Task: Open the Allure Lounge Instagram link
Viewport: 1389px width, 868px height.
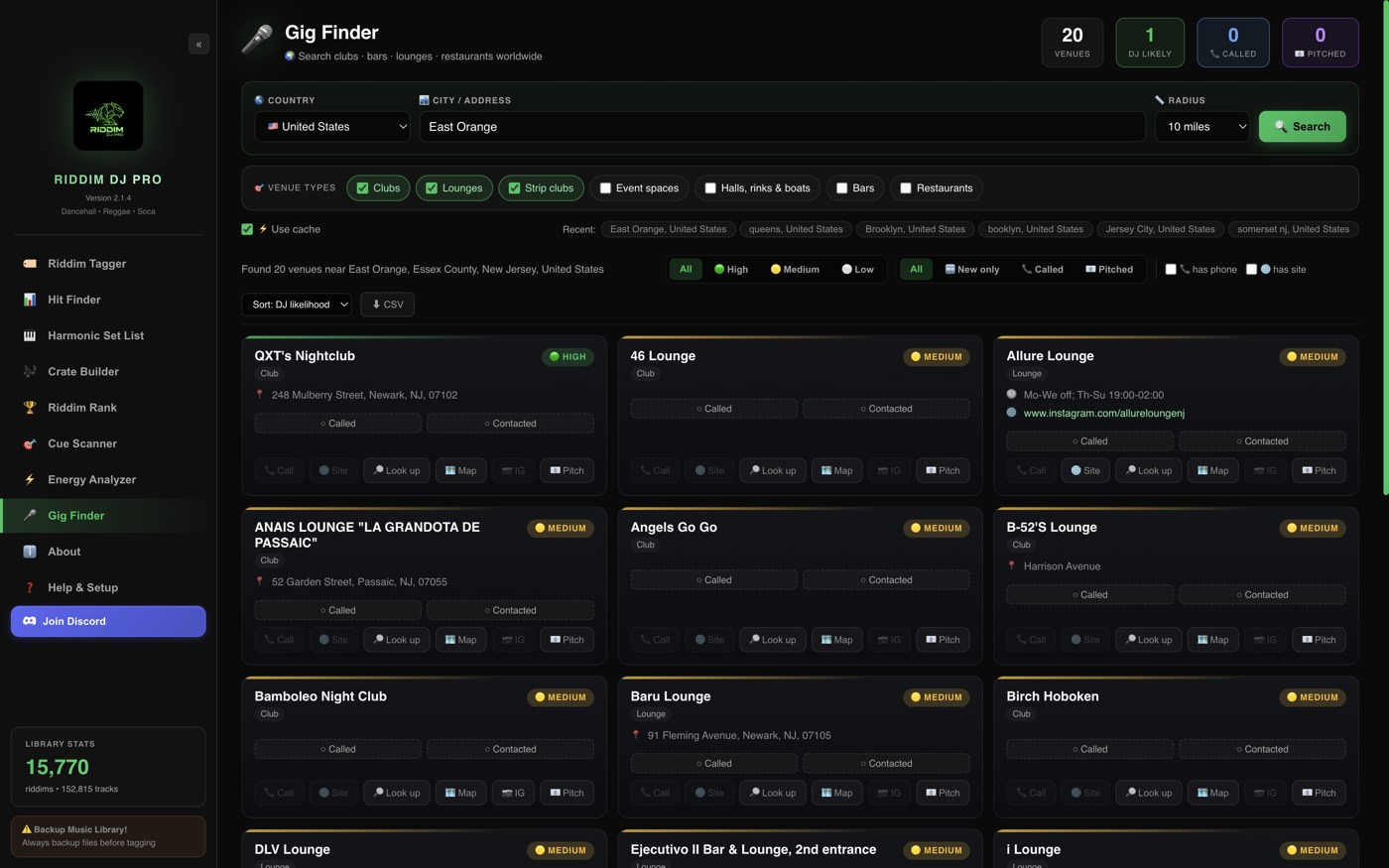Action: [1103, 413]
